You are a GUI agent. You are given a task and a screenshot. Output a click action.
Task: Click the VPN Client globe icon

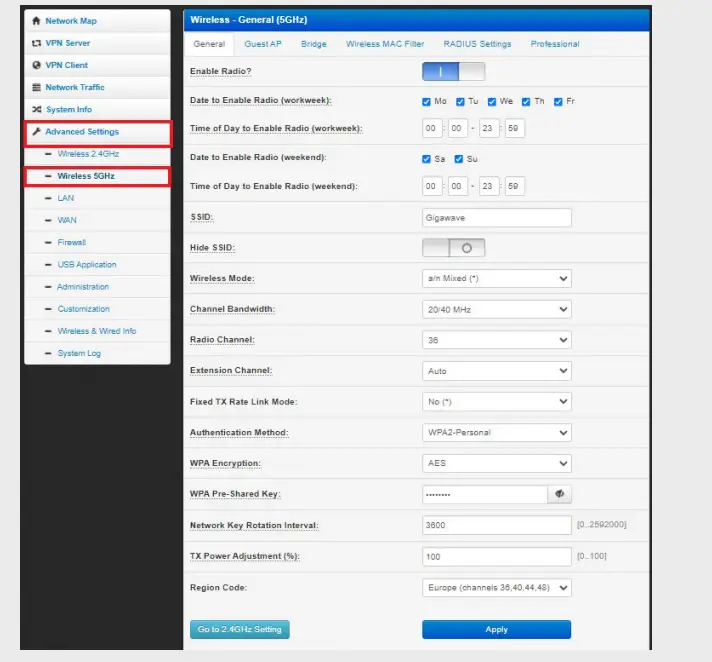(x=36, y=65)
